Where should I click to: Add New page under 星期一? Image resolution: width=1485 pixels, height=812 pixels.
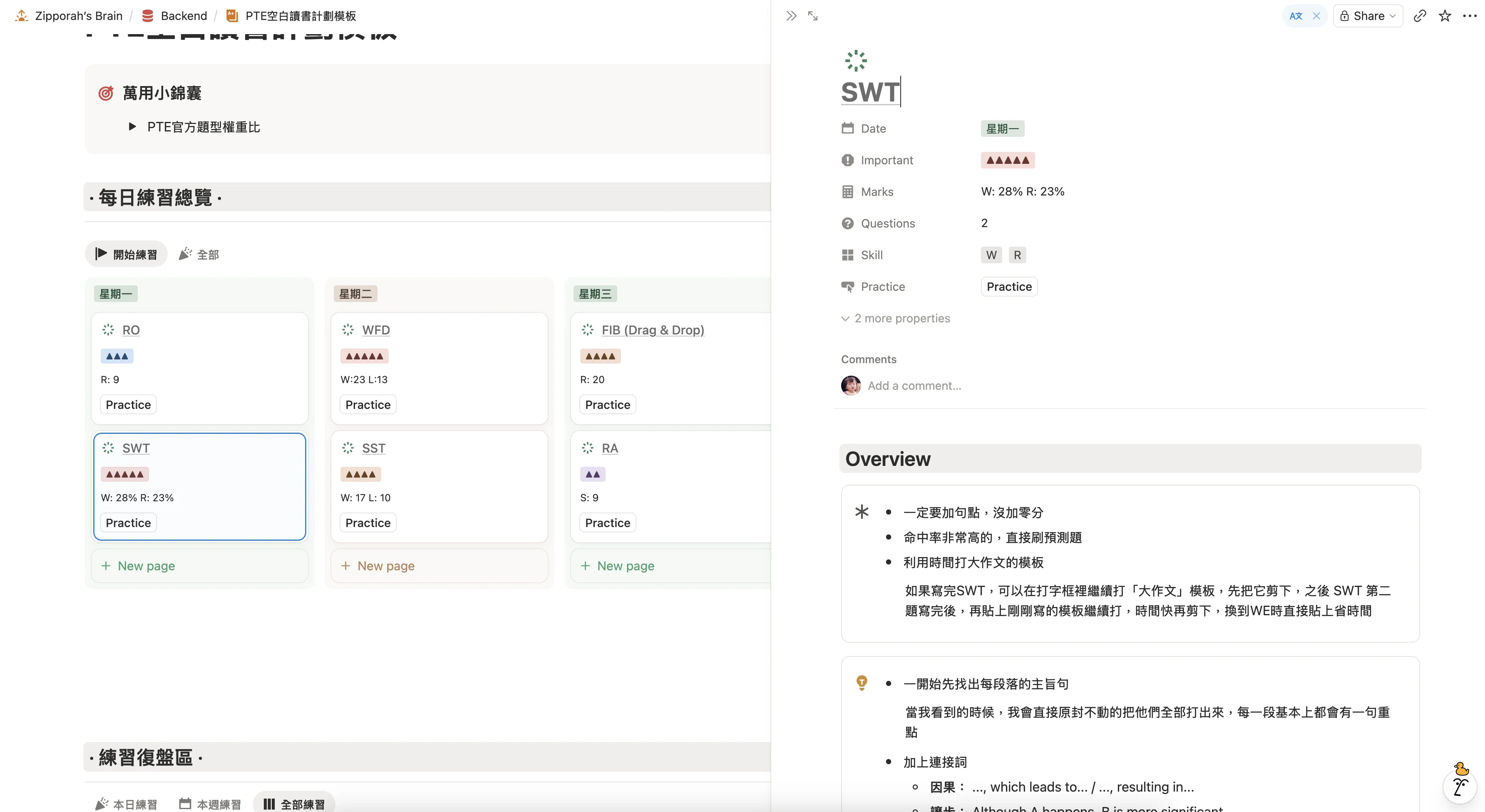(x=199, y=566)
